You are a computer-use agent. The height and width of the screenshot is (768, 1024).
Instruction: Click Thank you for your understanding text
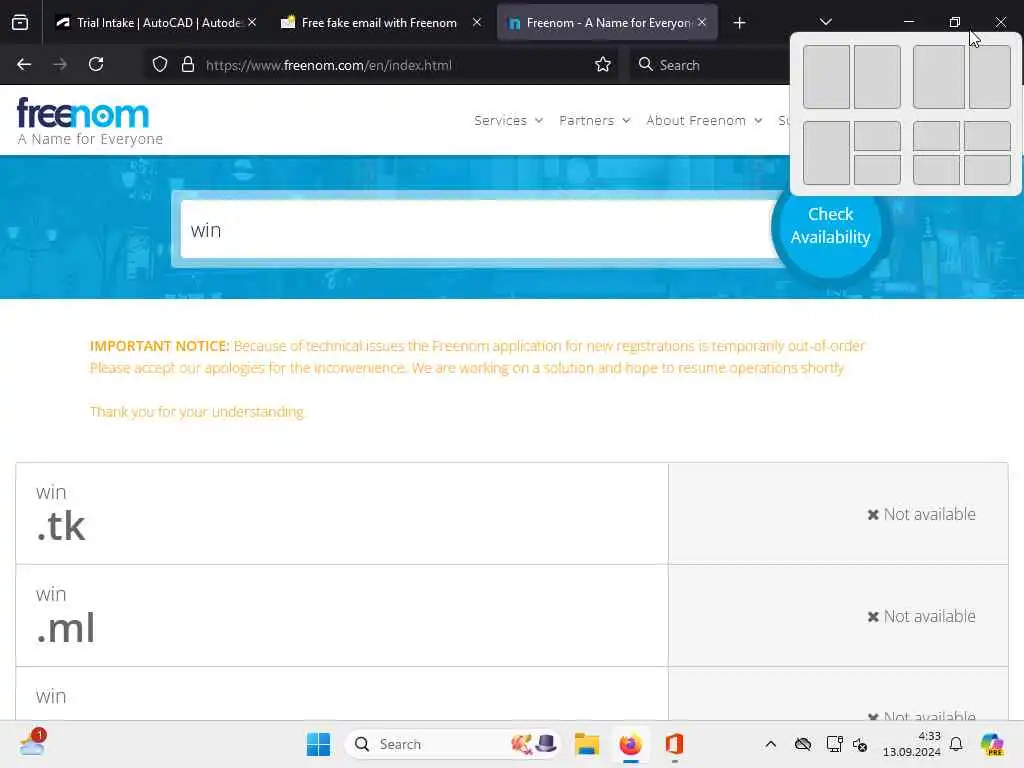tap(197, 412)
